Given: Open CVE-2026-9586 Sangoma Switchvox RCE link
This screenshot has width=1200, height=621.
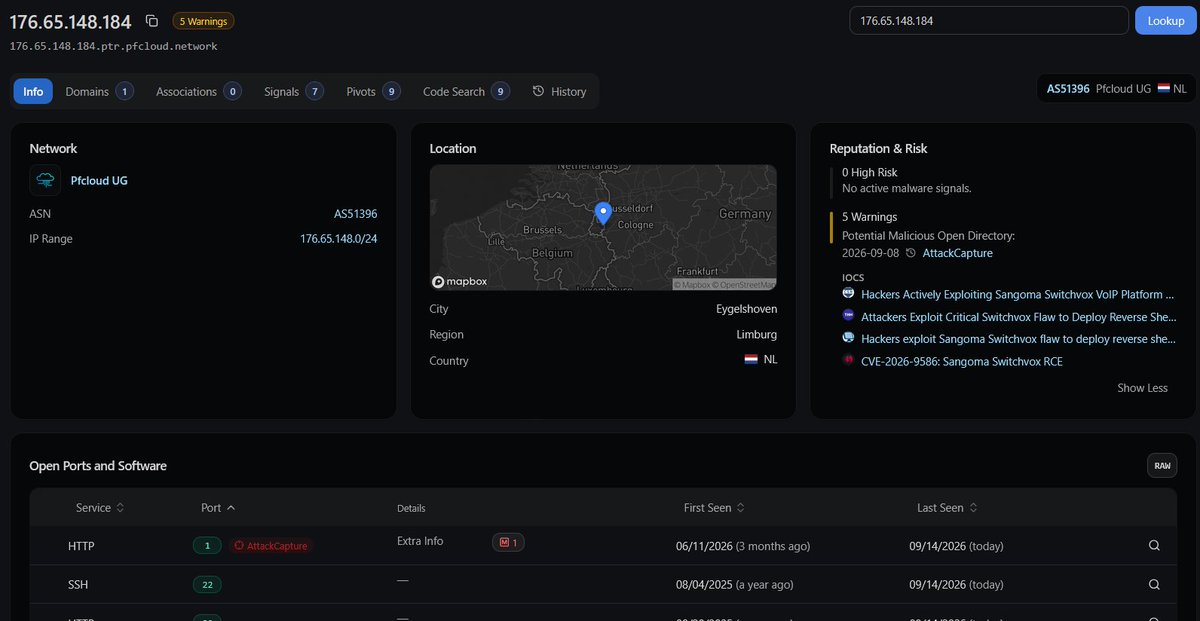Looking at the screenshot, I should pyautogui.click(x=961, y=362).
